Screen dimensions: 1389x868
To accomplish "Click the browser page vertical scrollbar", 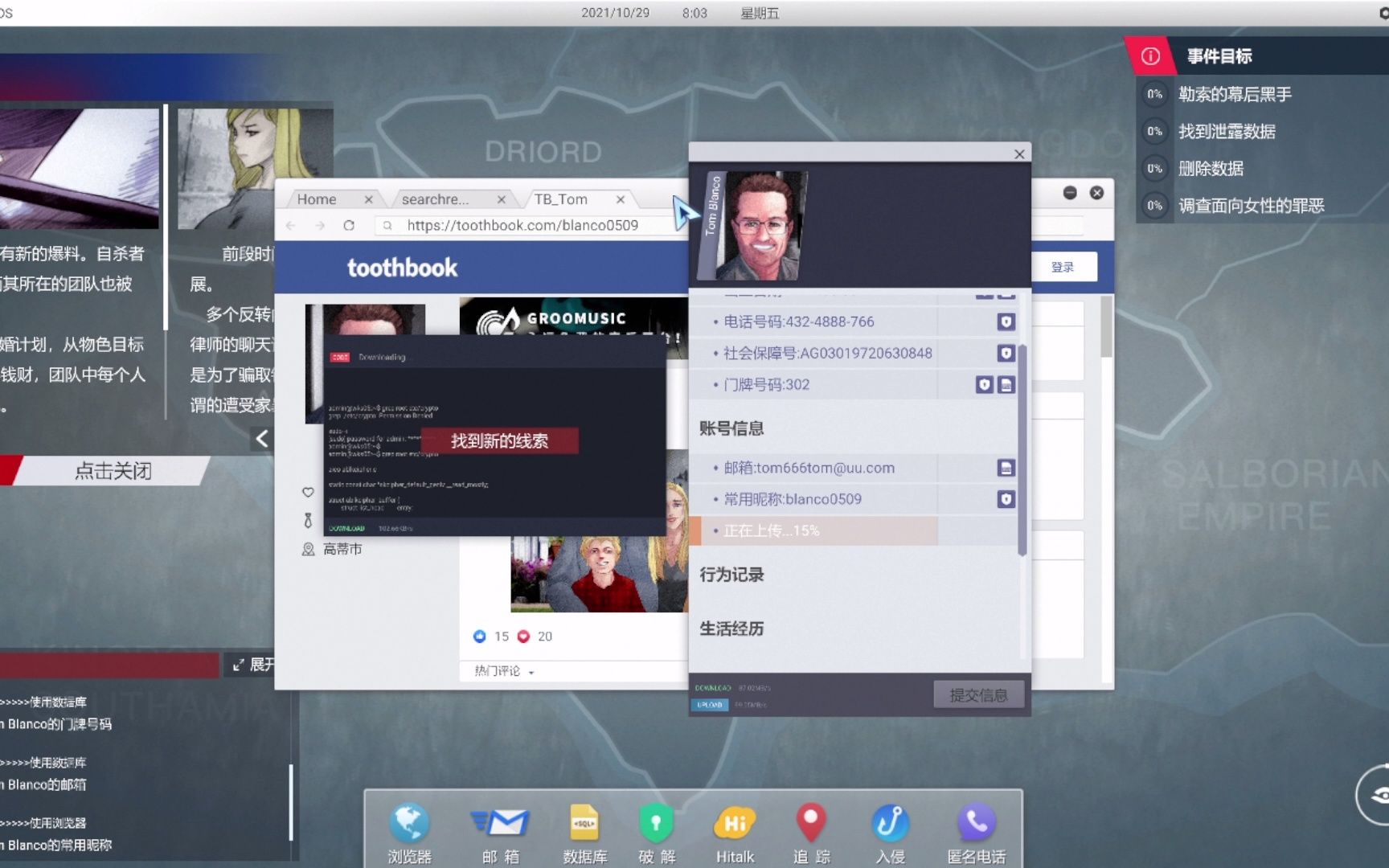I will tap(1106, 326).
